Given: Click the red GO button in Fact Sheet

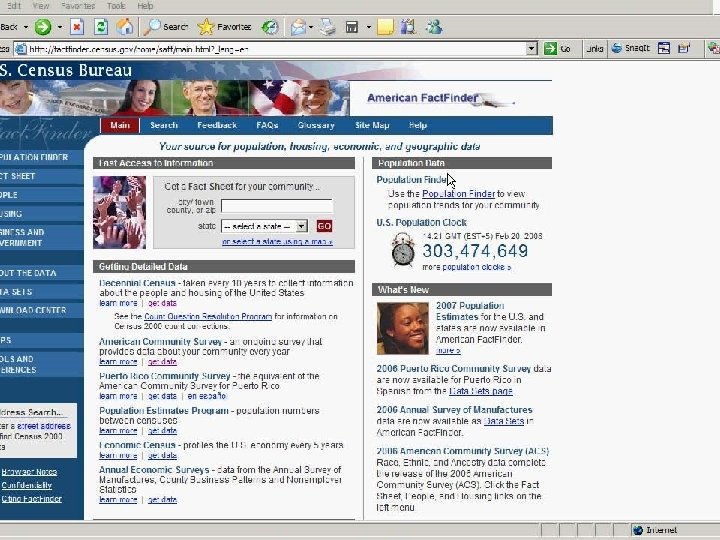Looking at the screenshot, I should pyautogui.click(x=324, y=226).
